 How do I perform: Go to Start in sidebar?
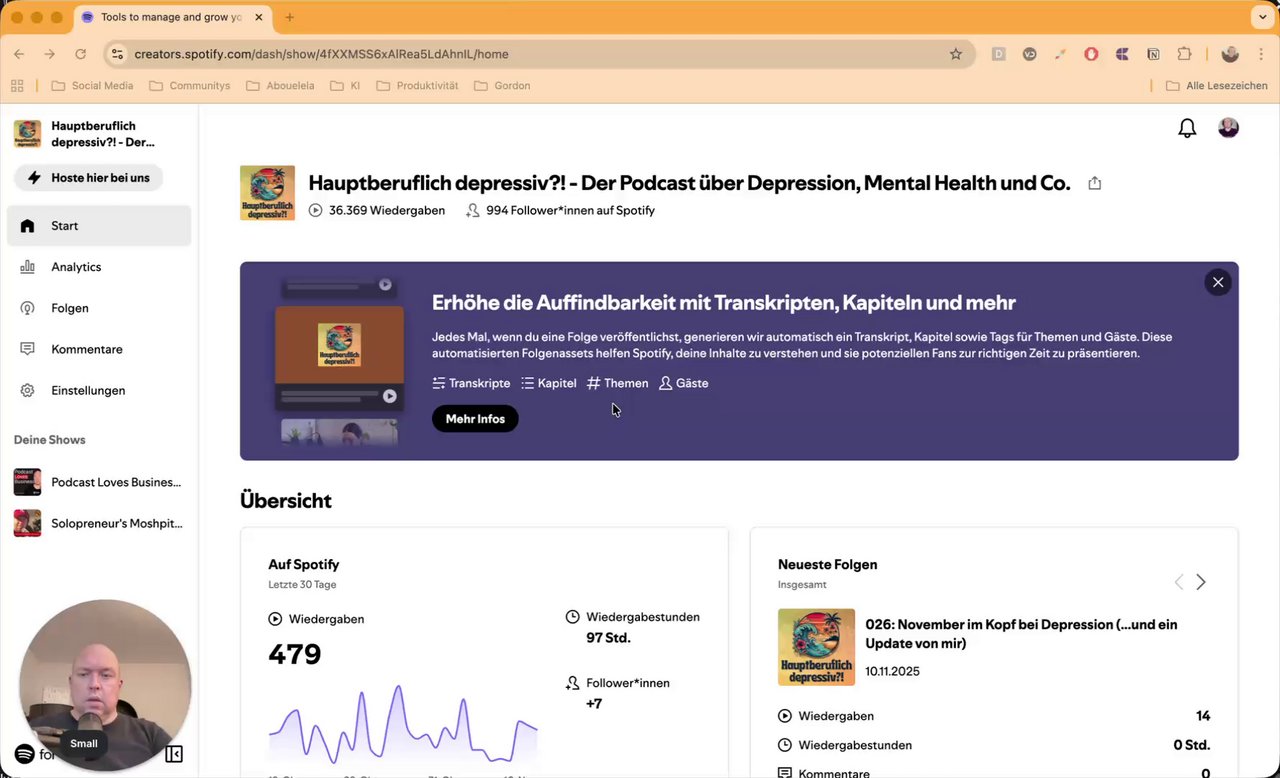(x=99, y=226)
